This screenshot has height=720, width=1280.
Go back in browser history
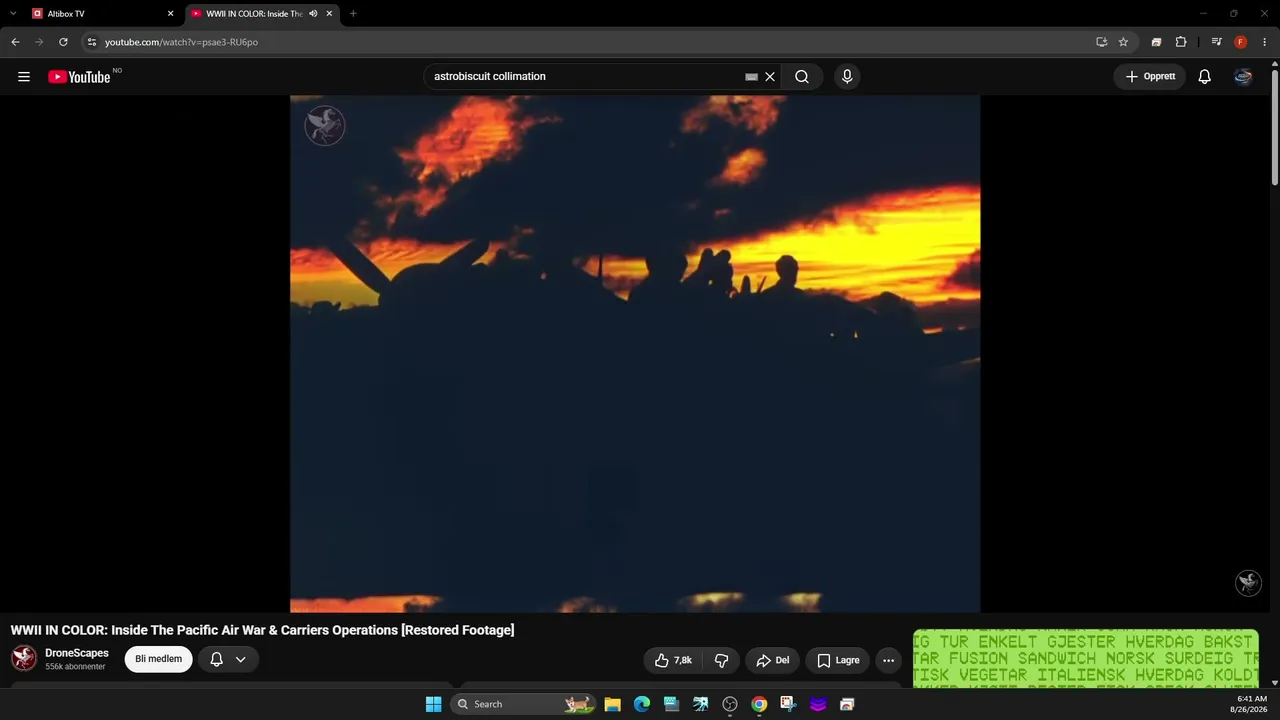[x=15, y=42]
